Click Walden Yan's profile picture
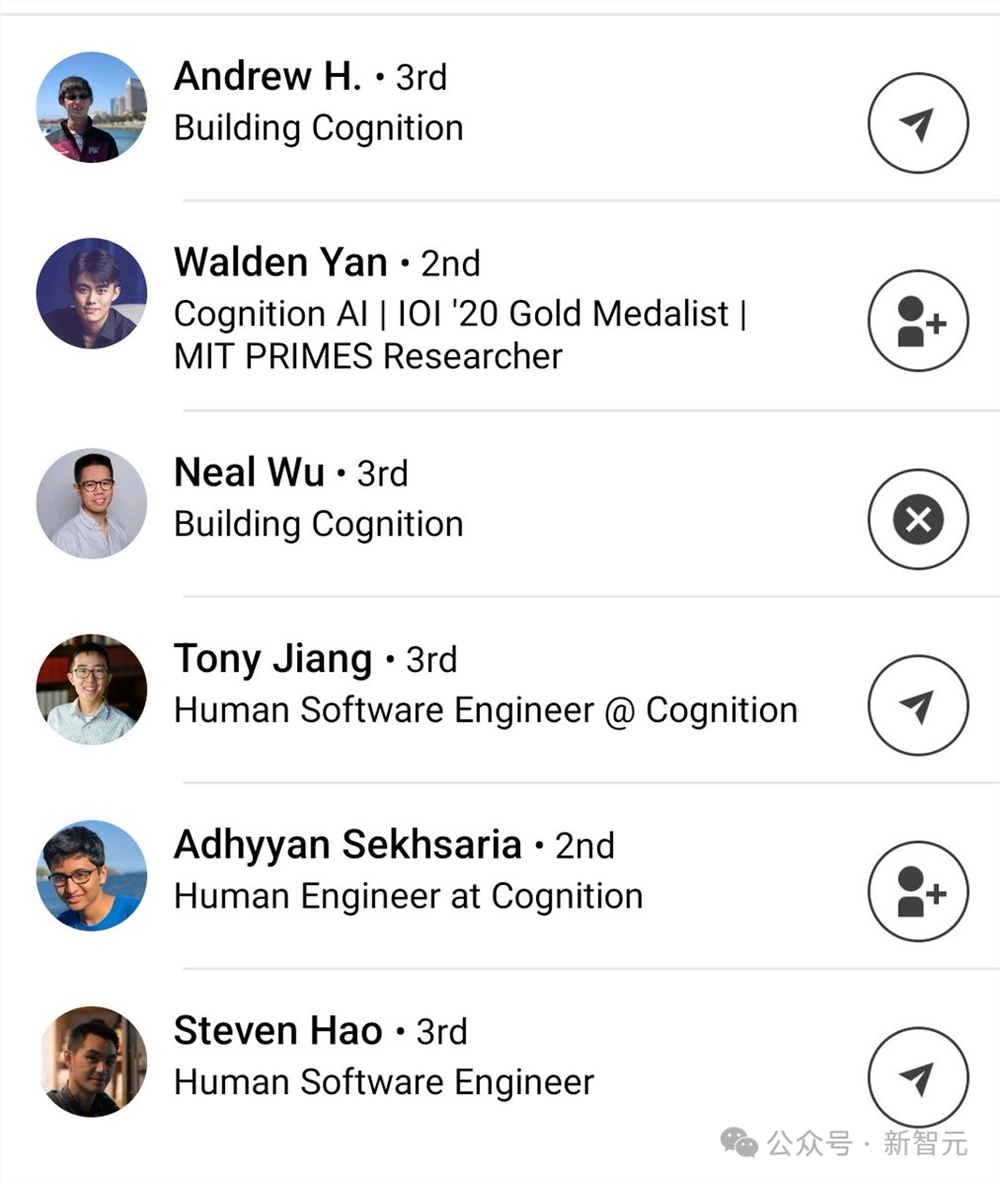The height and width of the screenshot is (1184, 1000). coord(91,293)
